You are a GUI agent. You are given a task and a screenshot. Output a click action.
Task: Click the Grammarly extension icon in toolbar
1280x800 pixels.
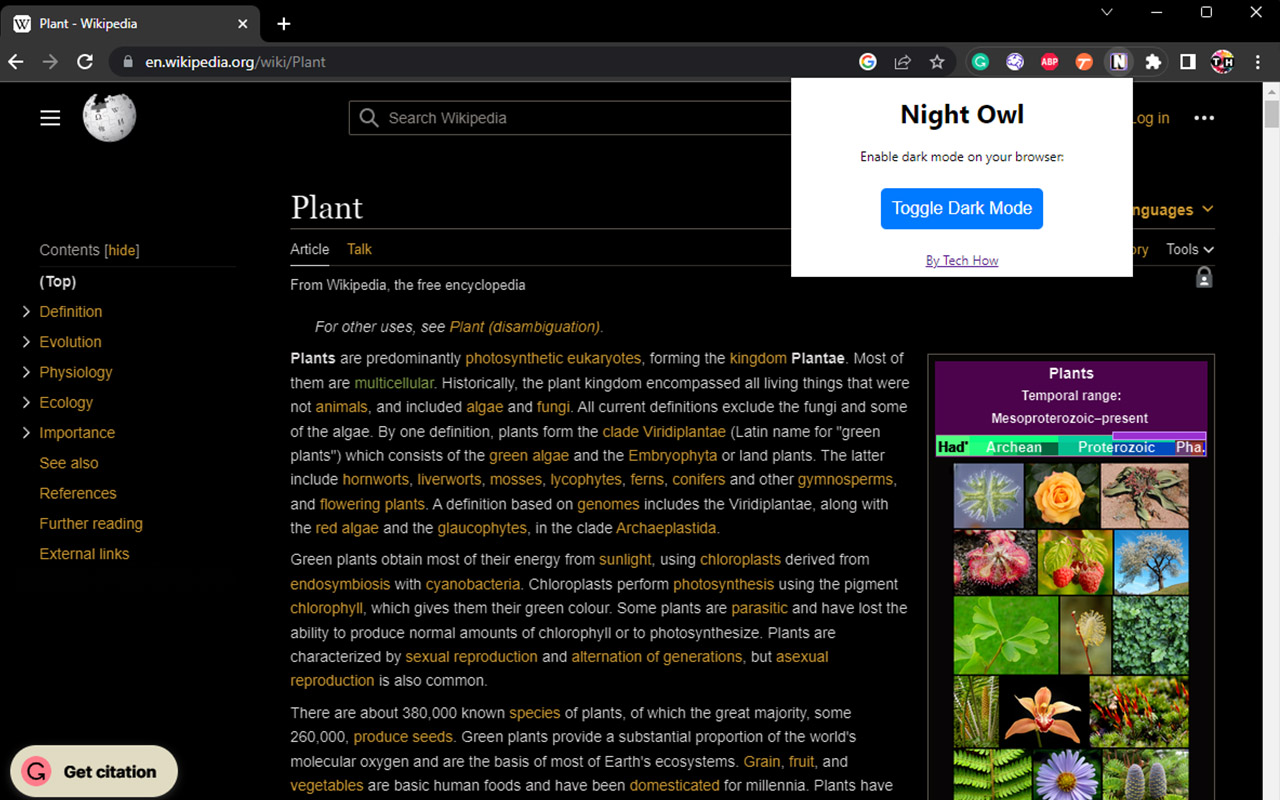pos(981,62)
